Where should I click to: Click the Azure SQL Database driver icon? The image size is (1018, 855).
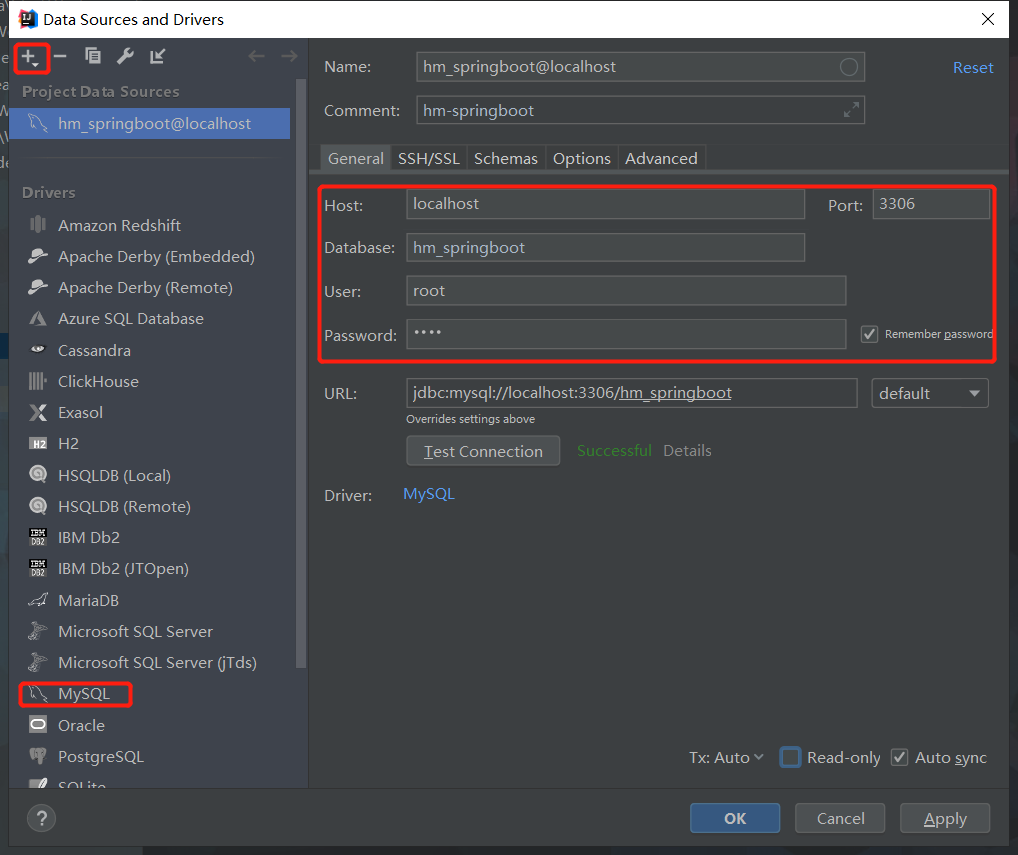pyautogui.click(x=38, y=318)
